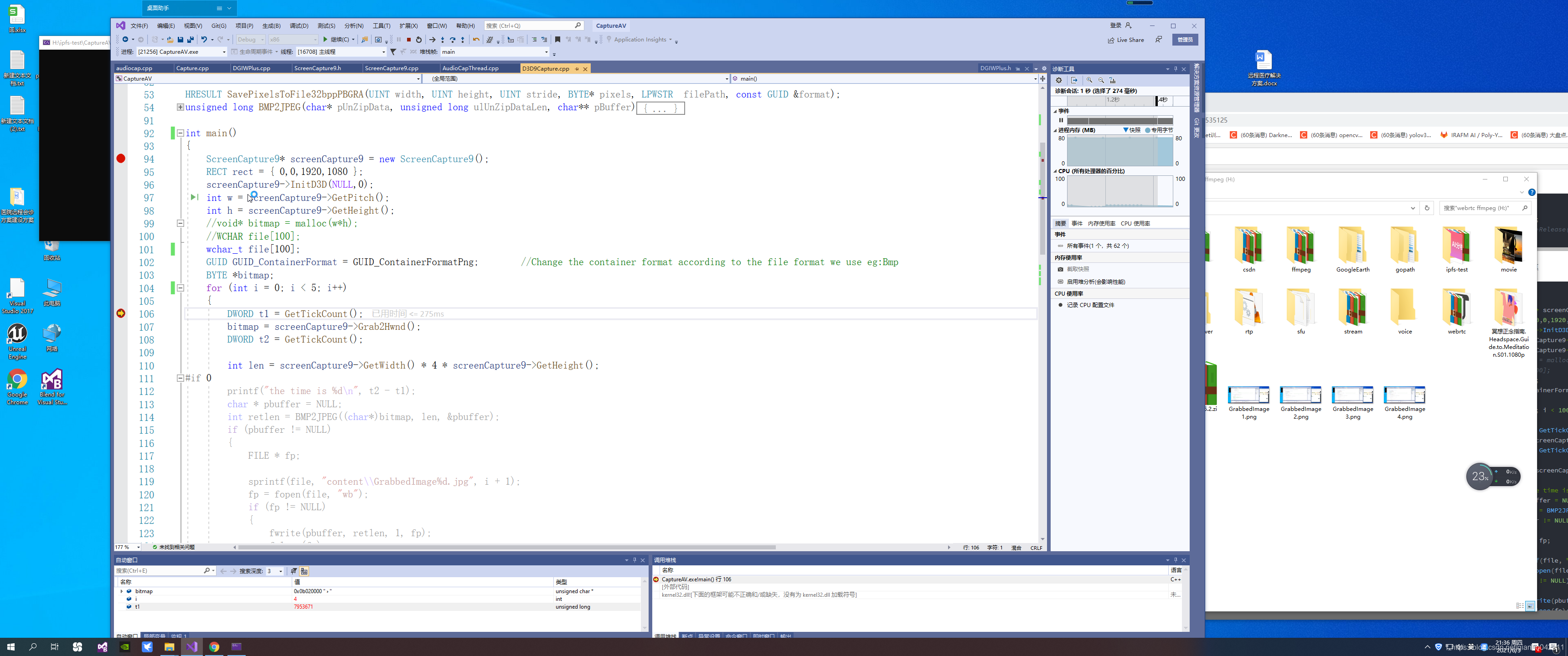Open the process dropdown showing CaptureAV.exe

(181, 52)
